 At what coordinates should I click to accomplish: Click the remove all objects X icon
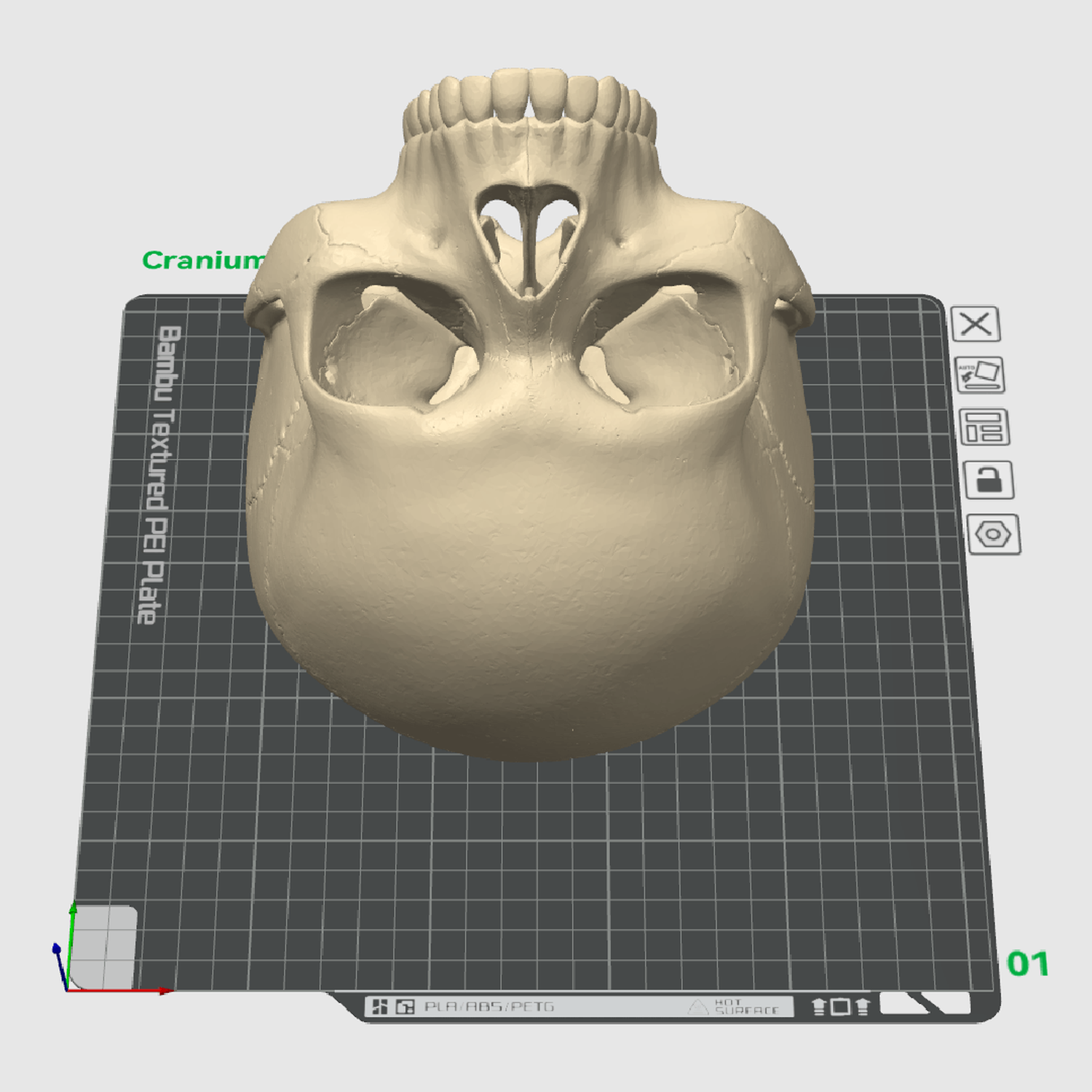976,324
